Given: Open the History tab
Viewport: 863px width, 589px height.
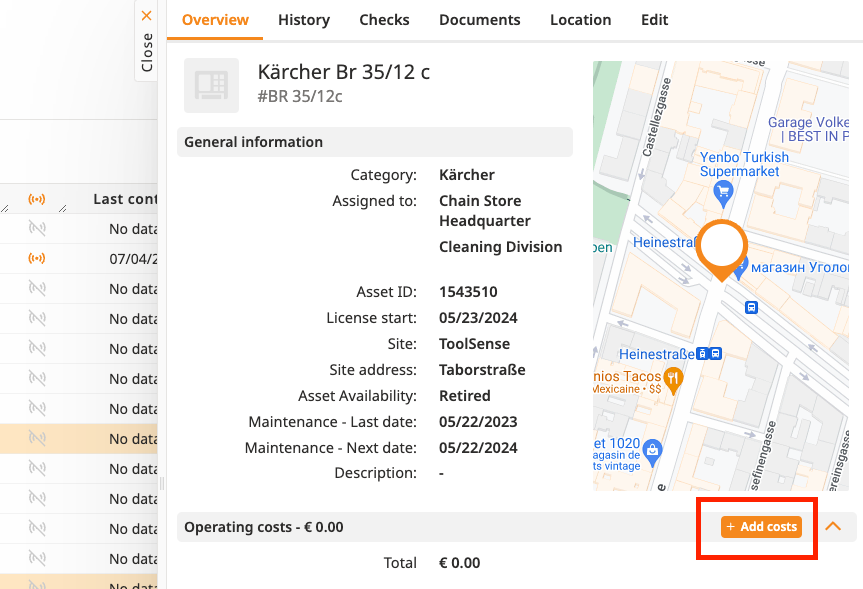Looking at the screenshot, I should (304, 20).
